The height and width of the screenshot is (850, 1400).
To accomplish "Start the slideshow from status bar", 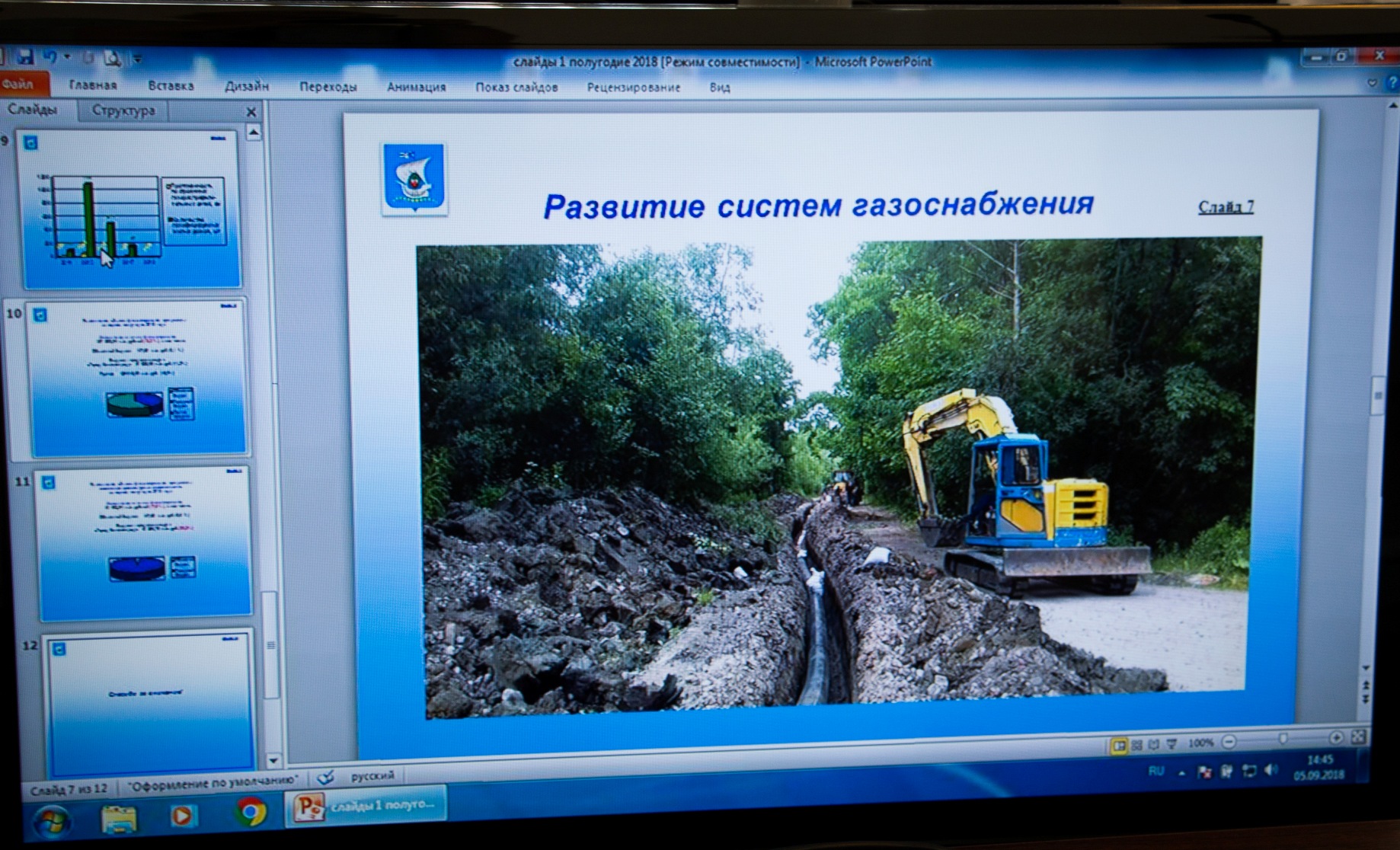I will (1171, 743).
